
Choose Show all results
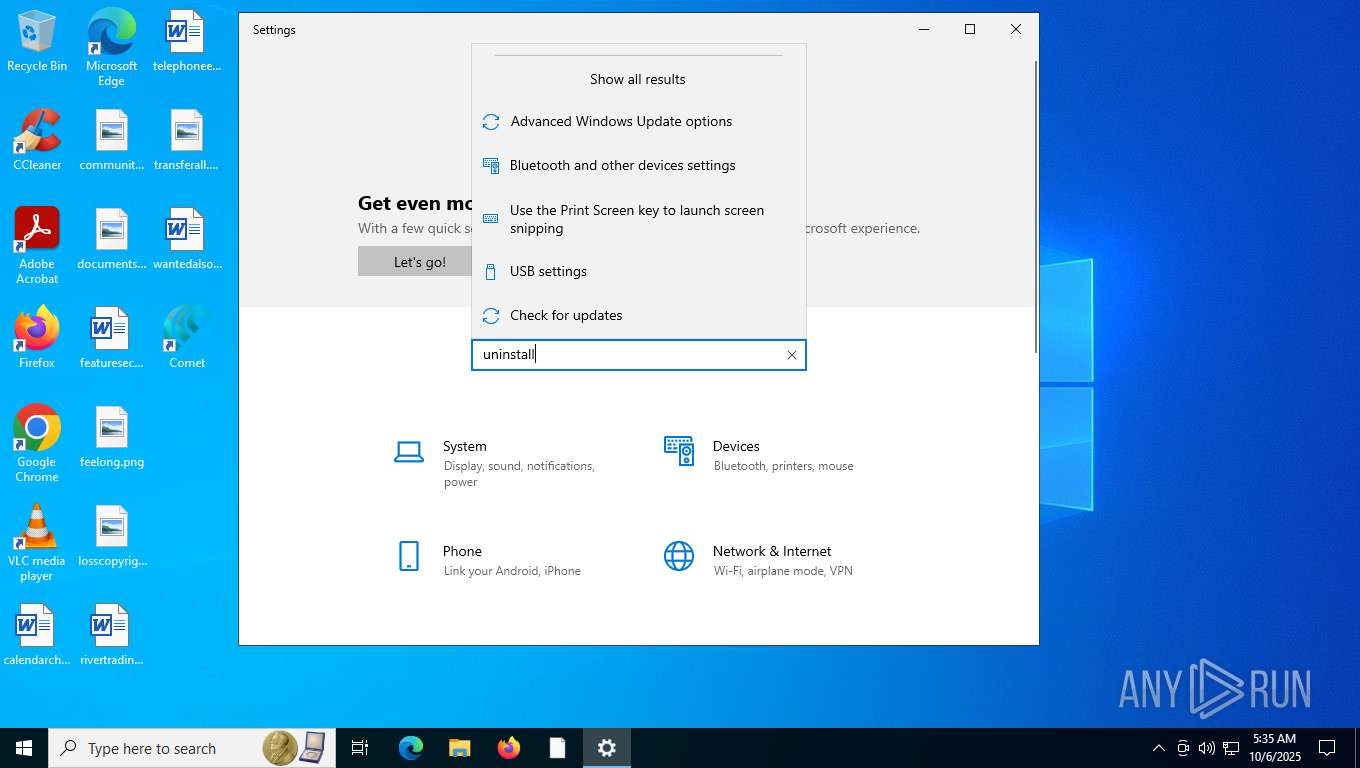[638, 79]
